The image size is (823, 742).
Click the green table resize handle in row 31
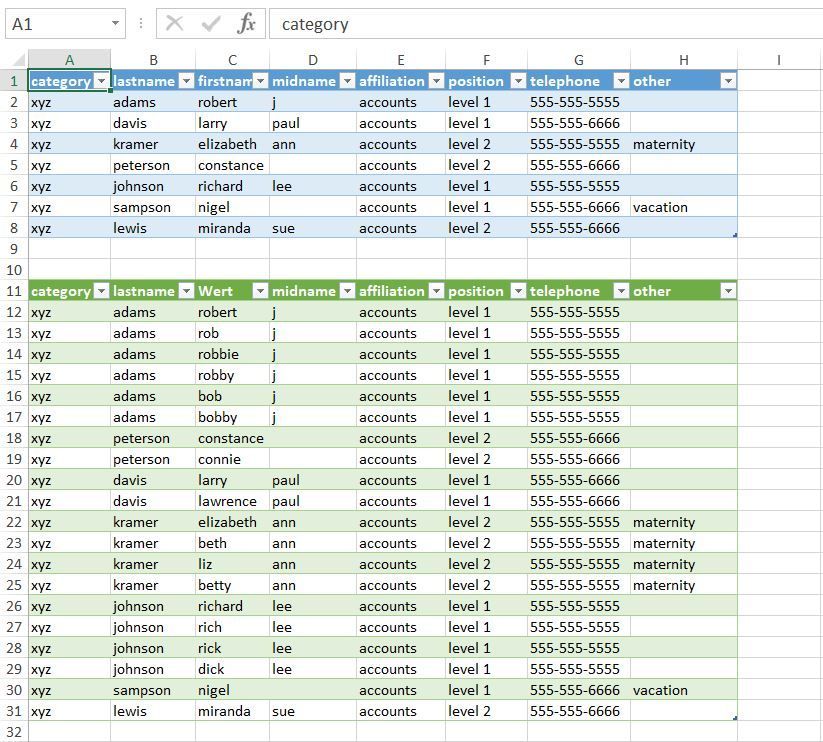735,718
